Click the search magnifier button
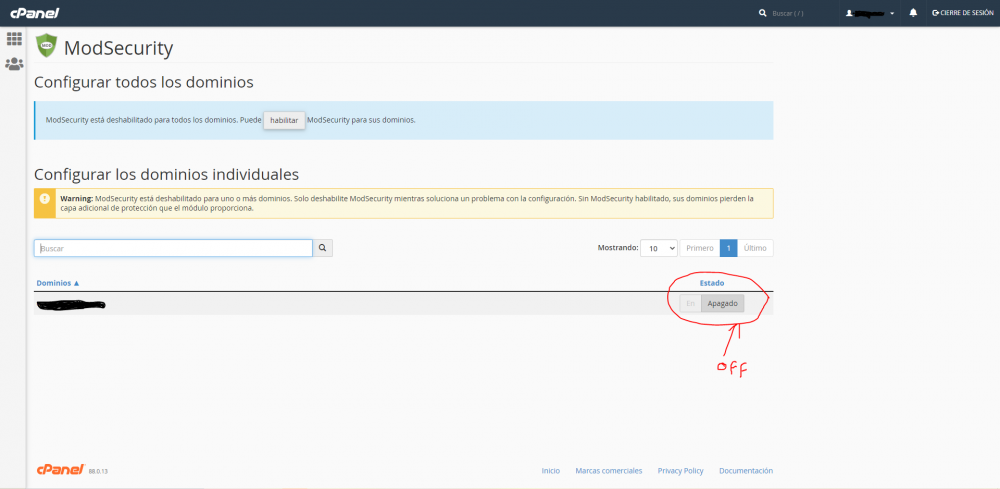Image resolution: width=1000 pixels, height=489 pixels. (323, 248)
